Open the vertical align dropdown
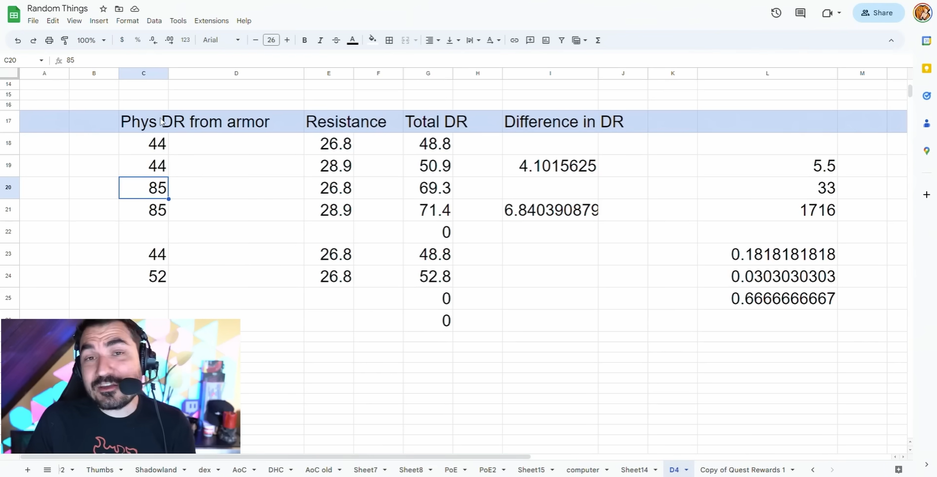This screenshot has width=937, height=477. click(x=452, y=40)
